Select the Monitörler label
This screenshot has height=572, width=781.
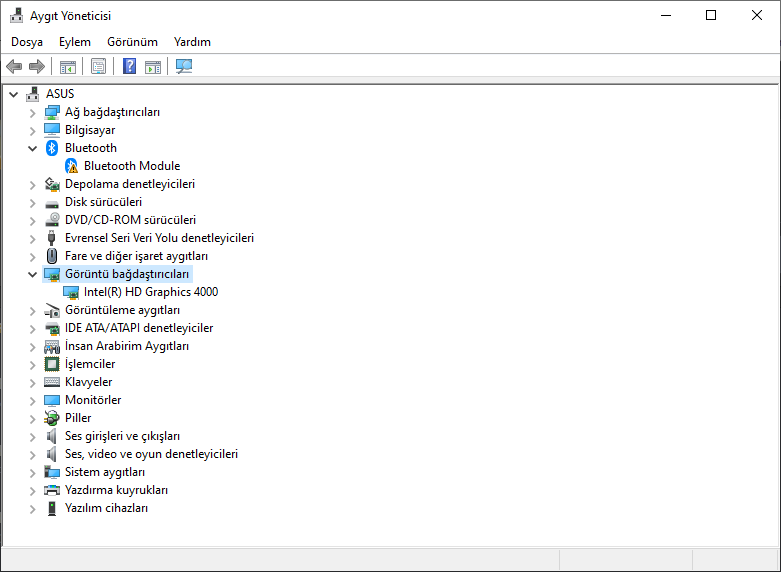(x=93, y=400)
